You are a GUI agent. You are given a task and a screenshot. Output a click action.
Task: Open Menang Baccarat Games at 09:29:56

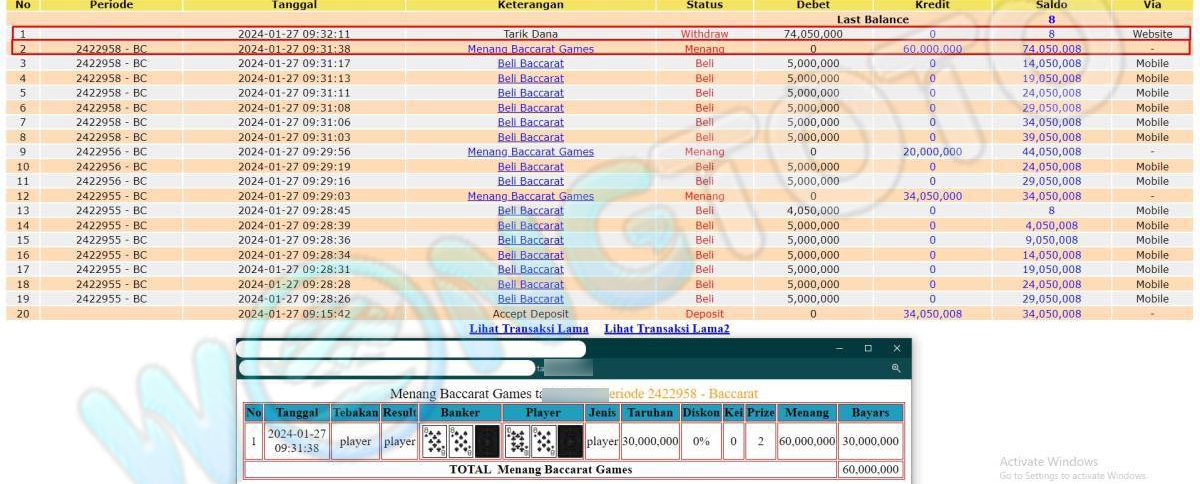(530, 152)
